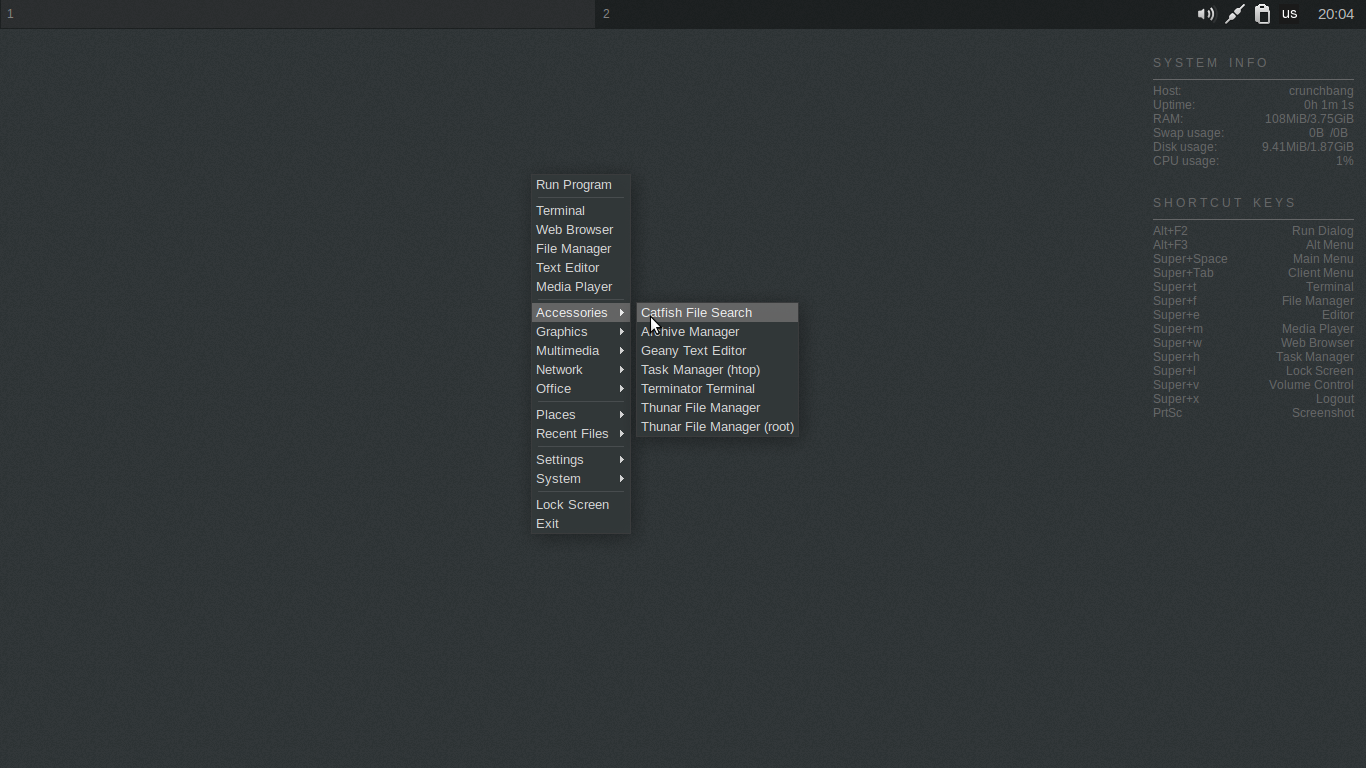The width and height of the screenshot is (1366, 768).
Task: Click Lock Screen in the menu
Action: [x=572, y=504]
